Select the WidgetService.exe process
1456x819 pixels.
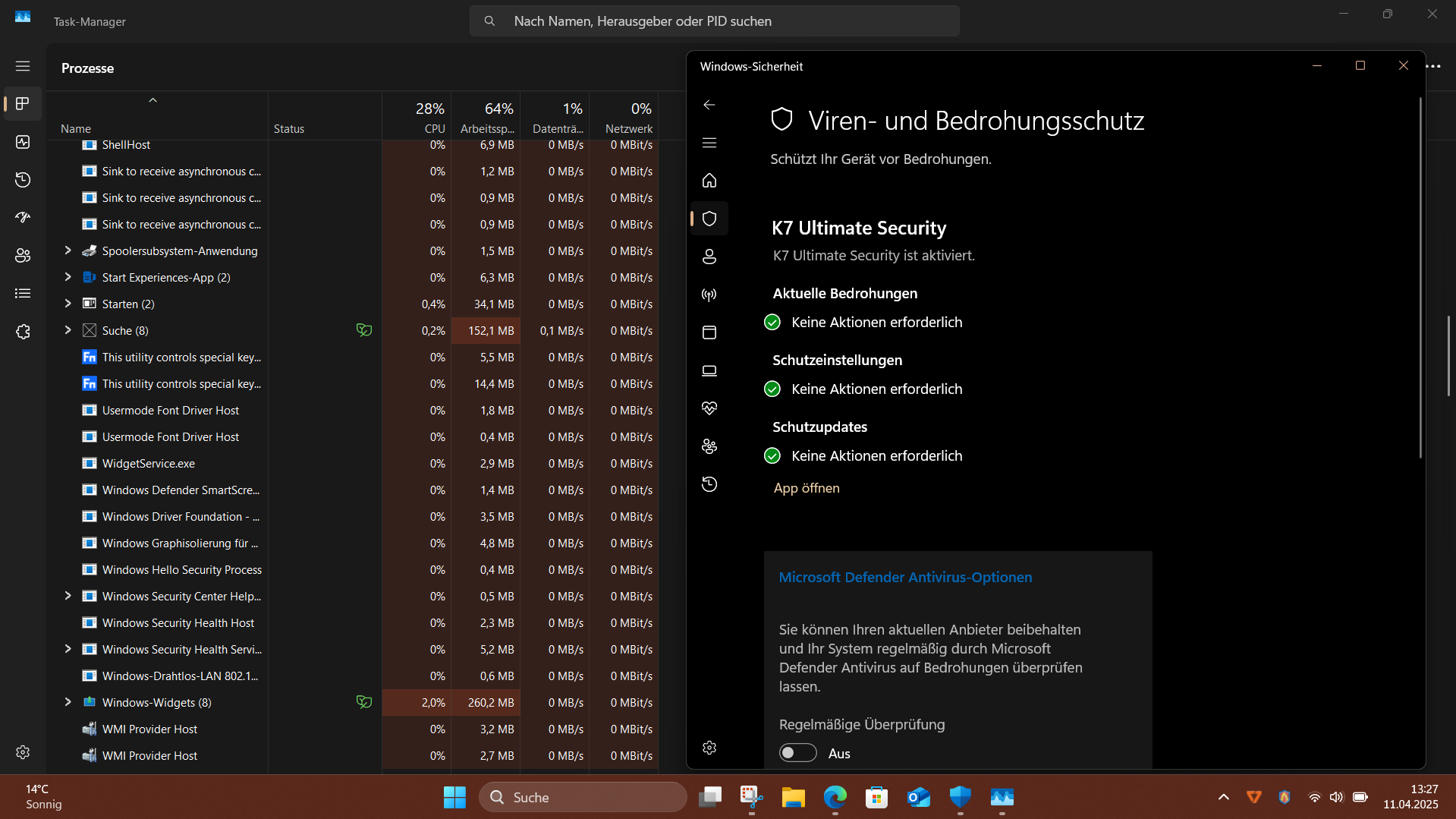[x=352, y=463]
